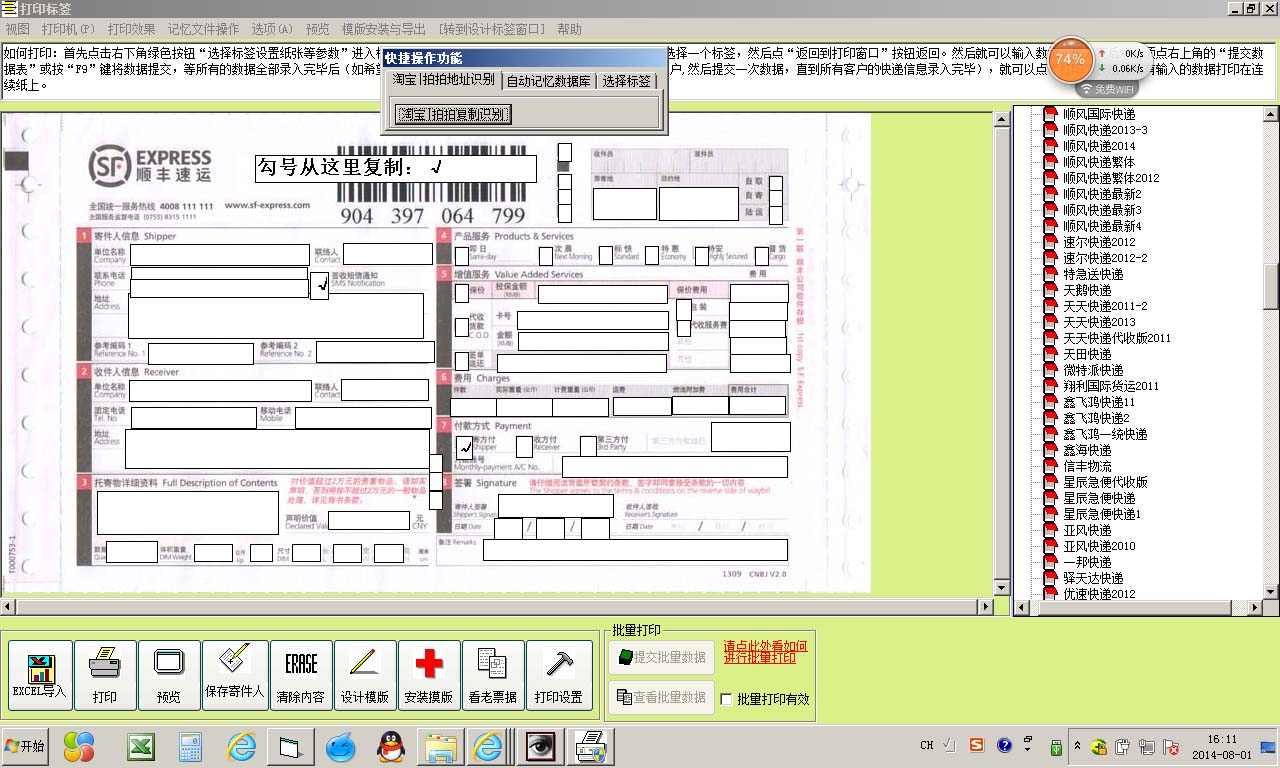Select the 打印 print icon
The width and height of the screenshot is (1280, 768).
tap(104, 674)
